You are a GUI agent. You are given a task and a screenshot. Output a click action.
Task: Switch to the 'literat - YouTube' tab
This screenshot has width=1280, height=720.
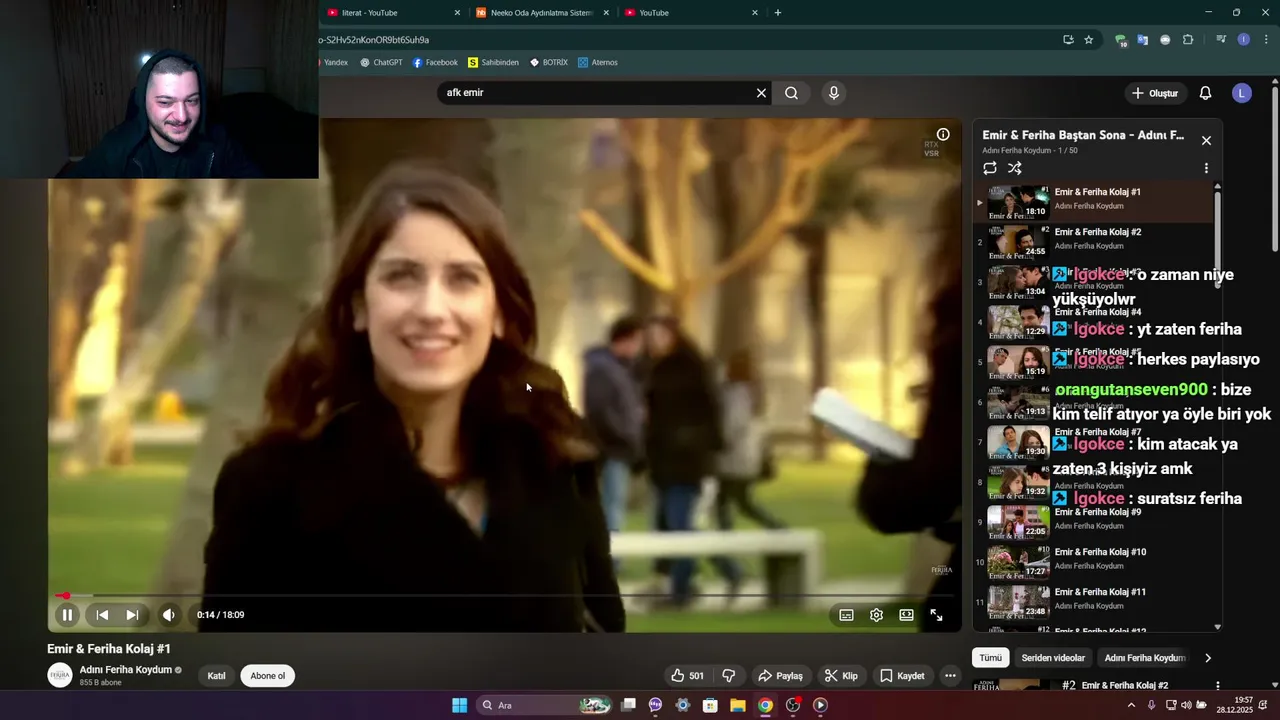point(390,13)
